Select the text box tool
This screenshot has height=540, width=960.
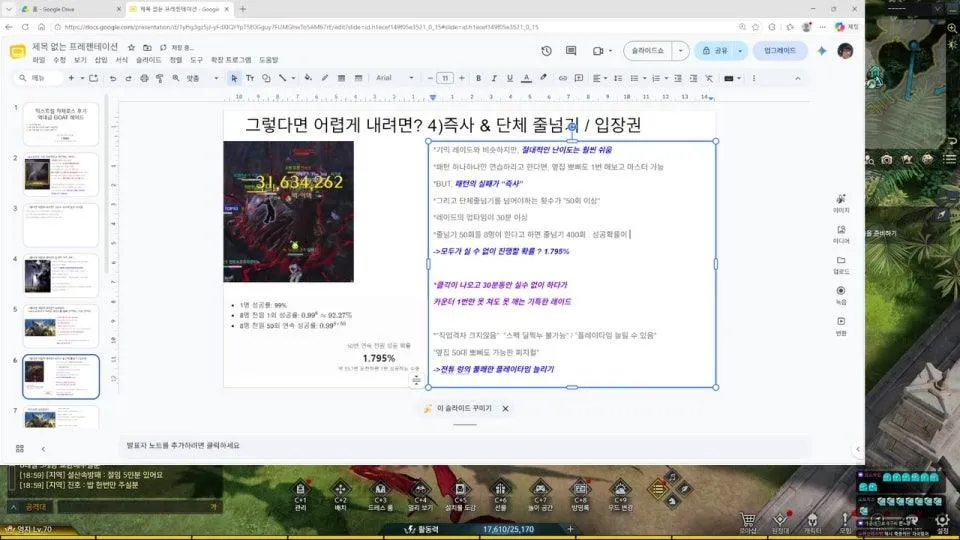coord(250,78)
